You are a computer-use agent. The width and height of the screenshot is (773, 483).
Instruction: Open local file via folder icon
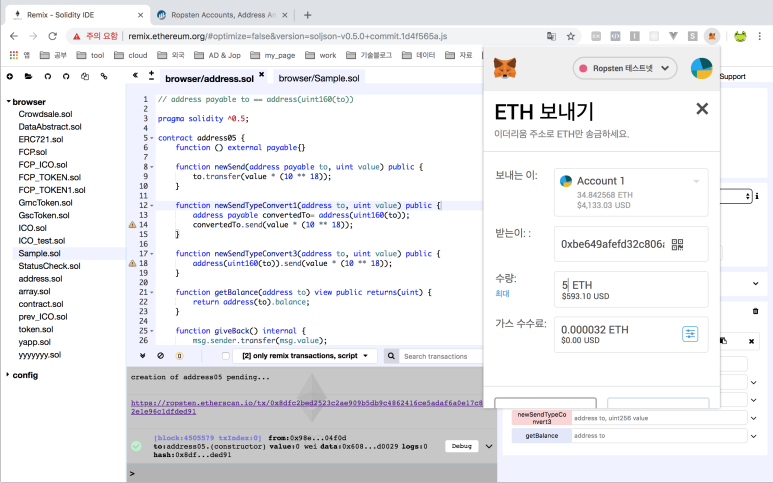(28, 76)
